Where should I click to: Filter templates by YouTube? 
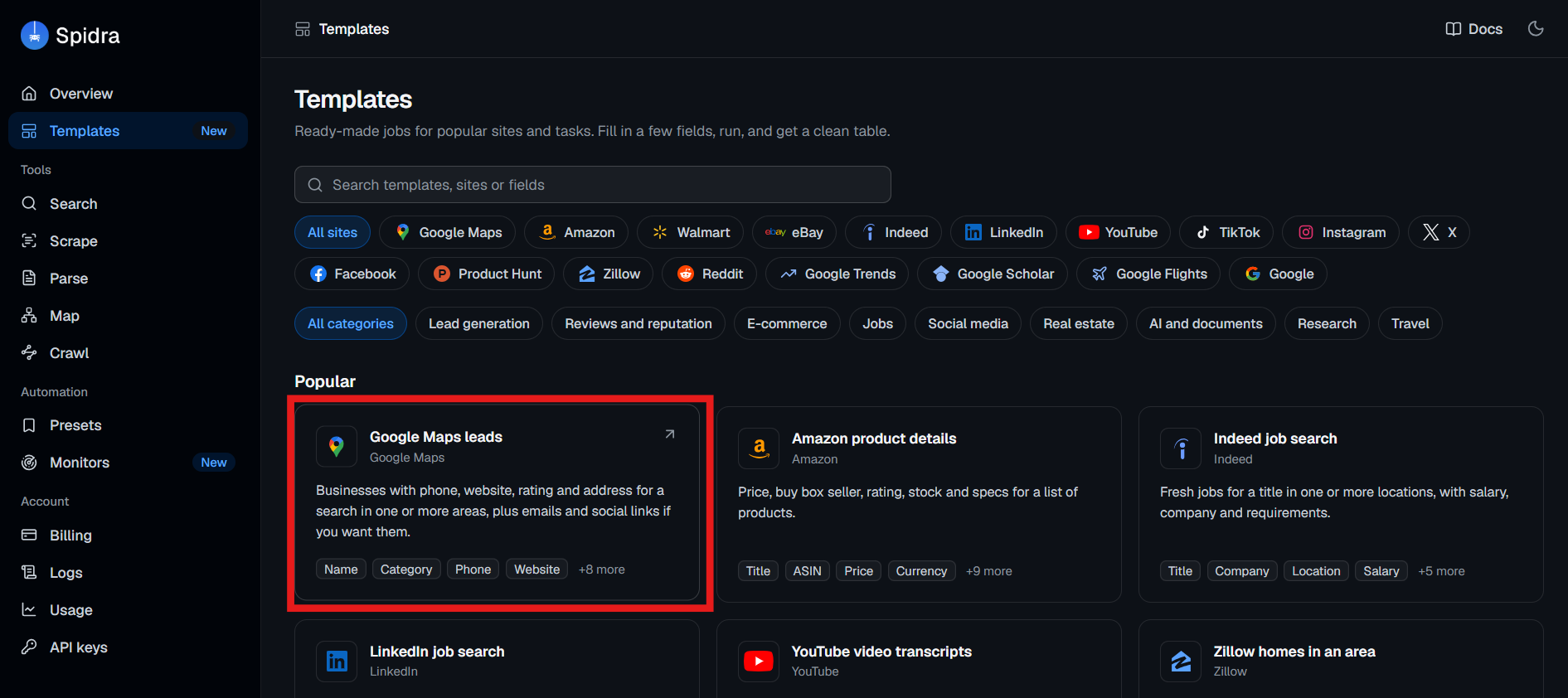pos(1118,232)
